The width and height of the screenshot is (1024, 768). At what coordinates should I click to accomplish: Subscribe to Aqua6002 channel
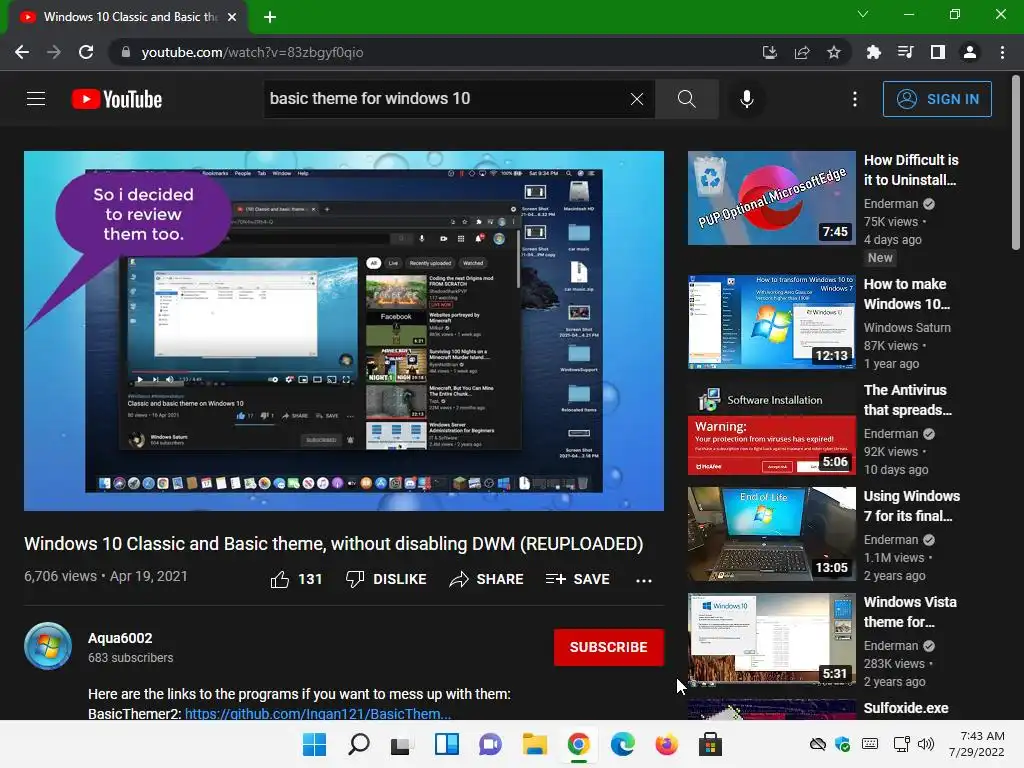click(609, 647)
